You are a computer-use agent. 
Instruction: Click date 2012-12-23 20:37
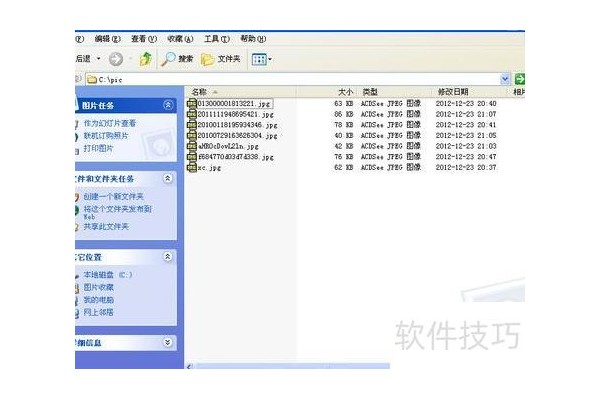[x=466, y=168]
